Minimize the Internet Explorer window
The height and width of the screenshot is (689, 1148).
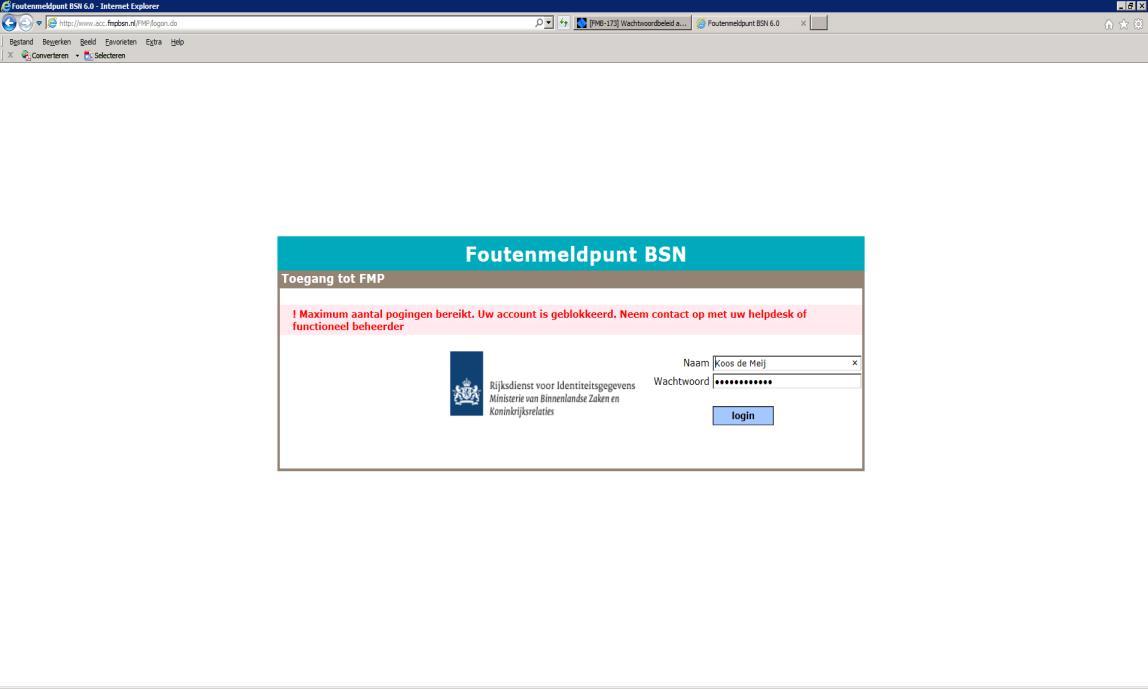1121,6
